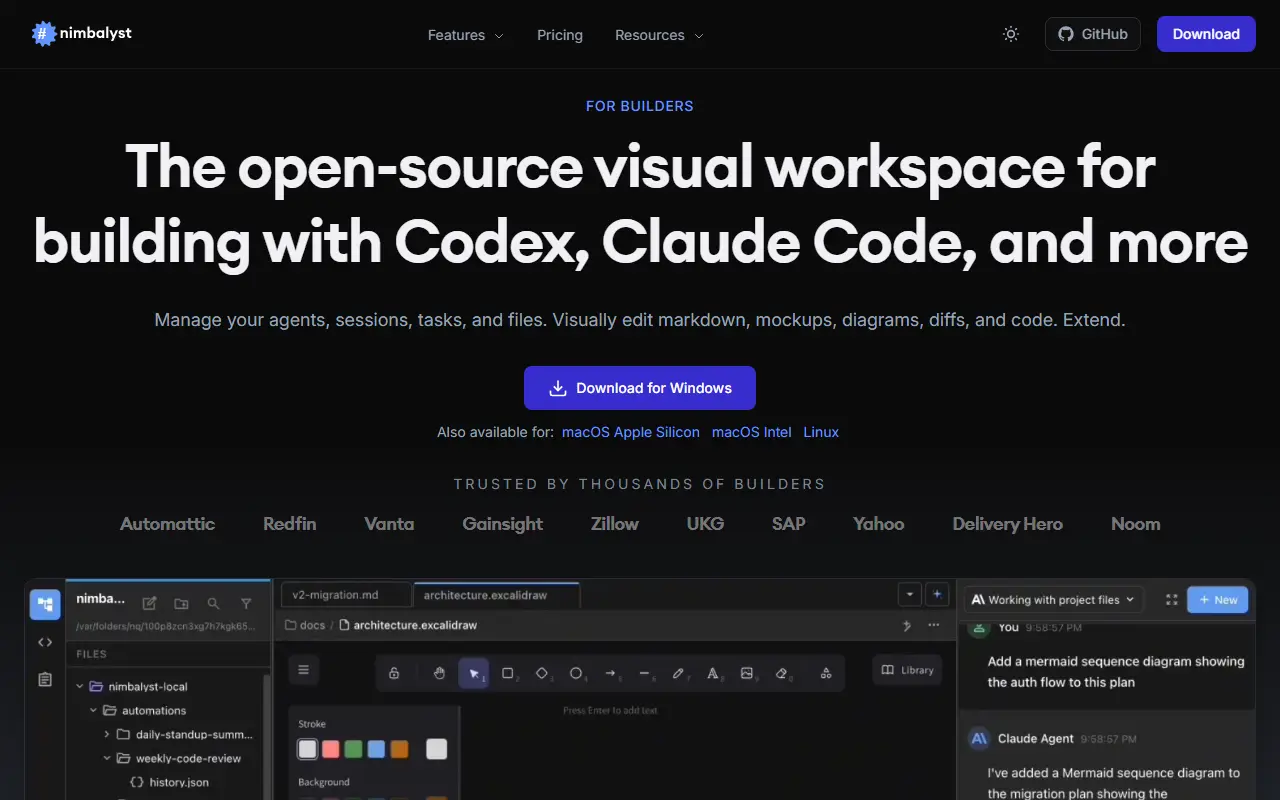1280x800 pixels.
Task: Select the Line tool
Action: (645, 673)
